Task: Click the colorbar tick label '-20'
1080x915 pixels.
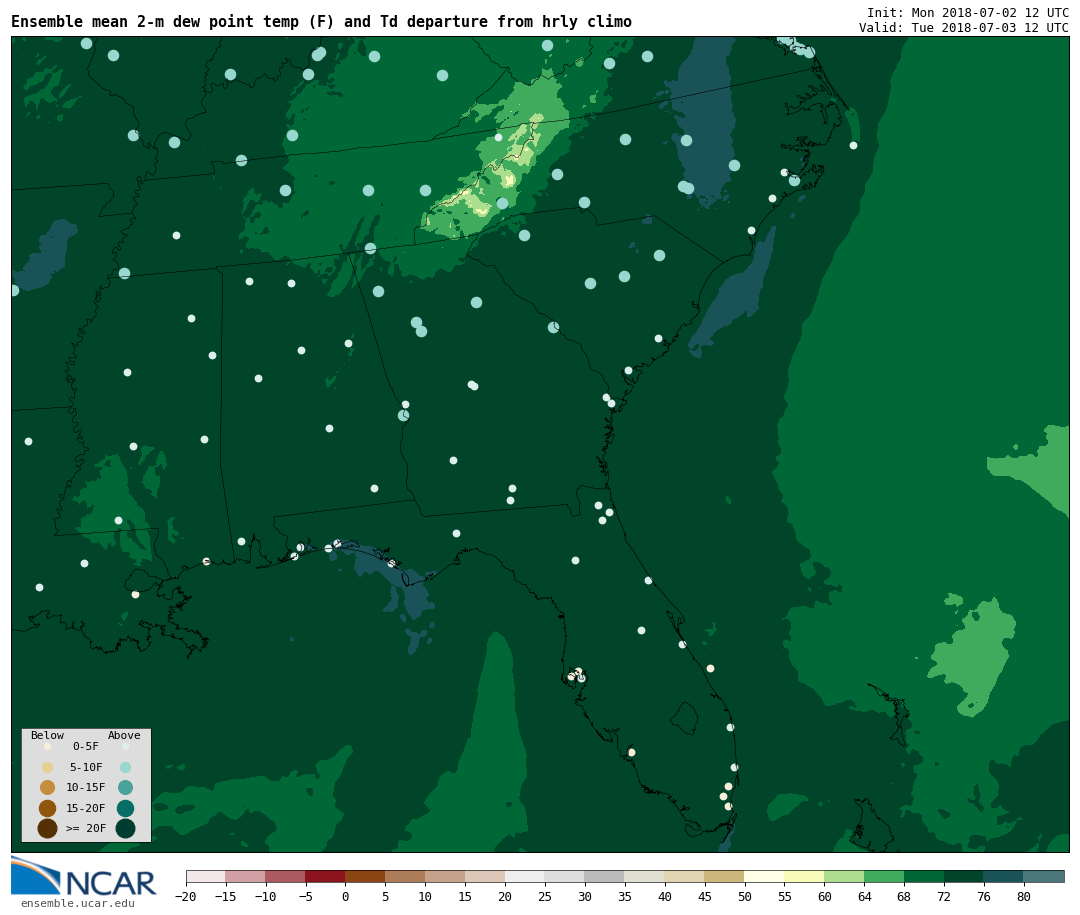Action: [185, 896]
